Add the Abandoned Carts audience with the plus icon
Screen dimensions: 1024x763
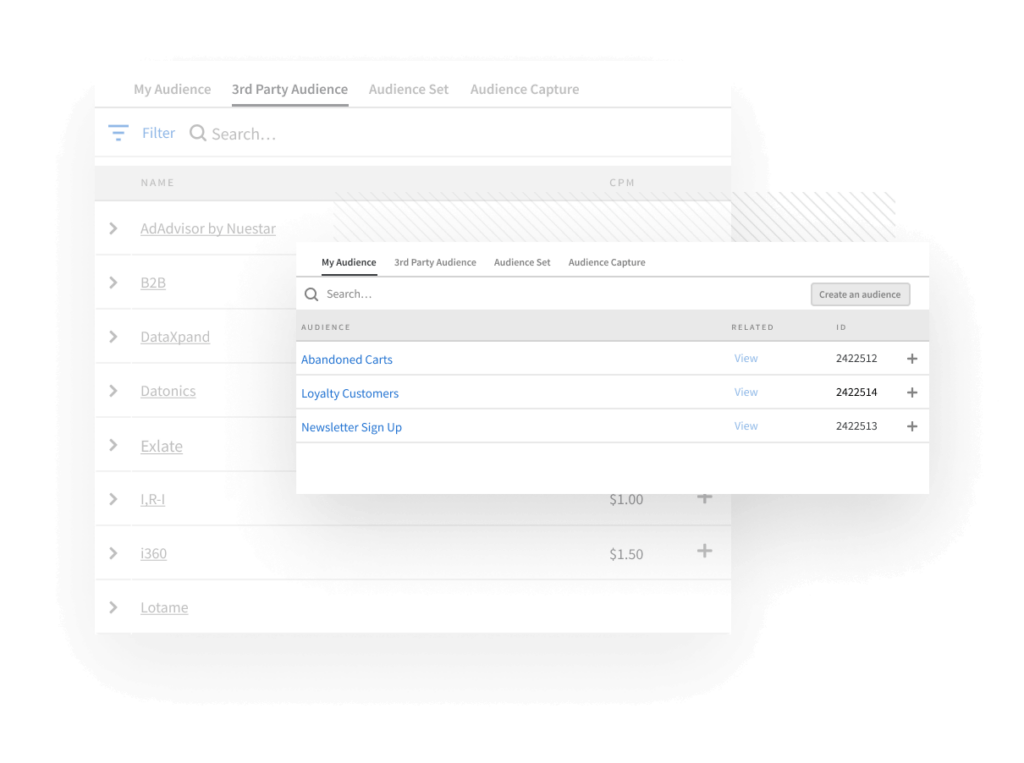911,358
